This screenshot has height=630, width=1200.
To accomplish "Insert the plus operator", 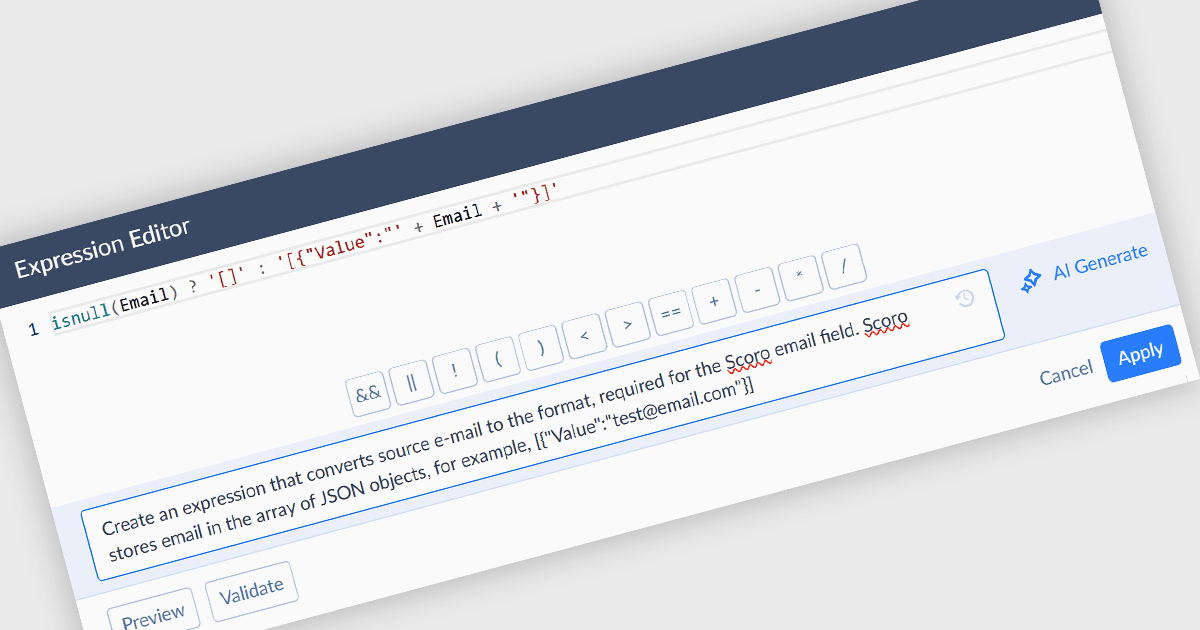I will pyautogui.click(x=714, y=300).
